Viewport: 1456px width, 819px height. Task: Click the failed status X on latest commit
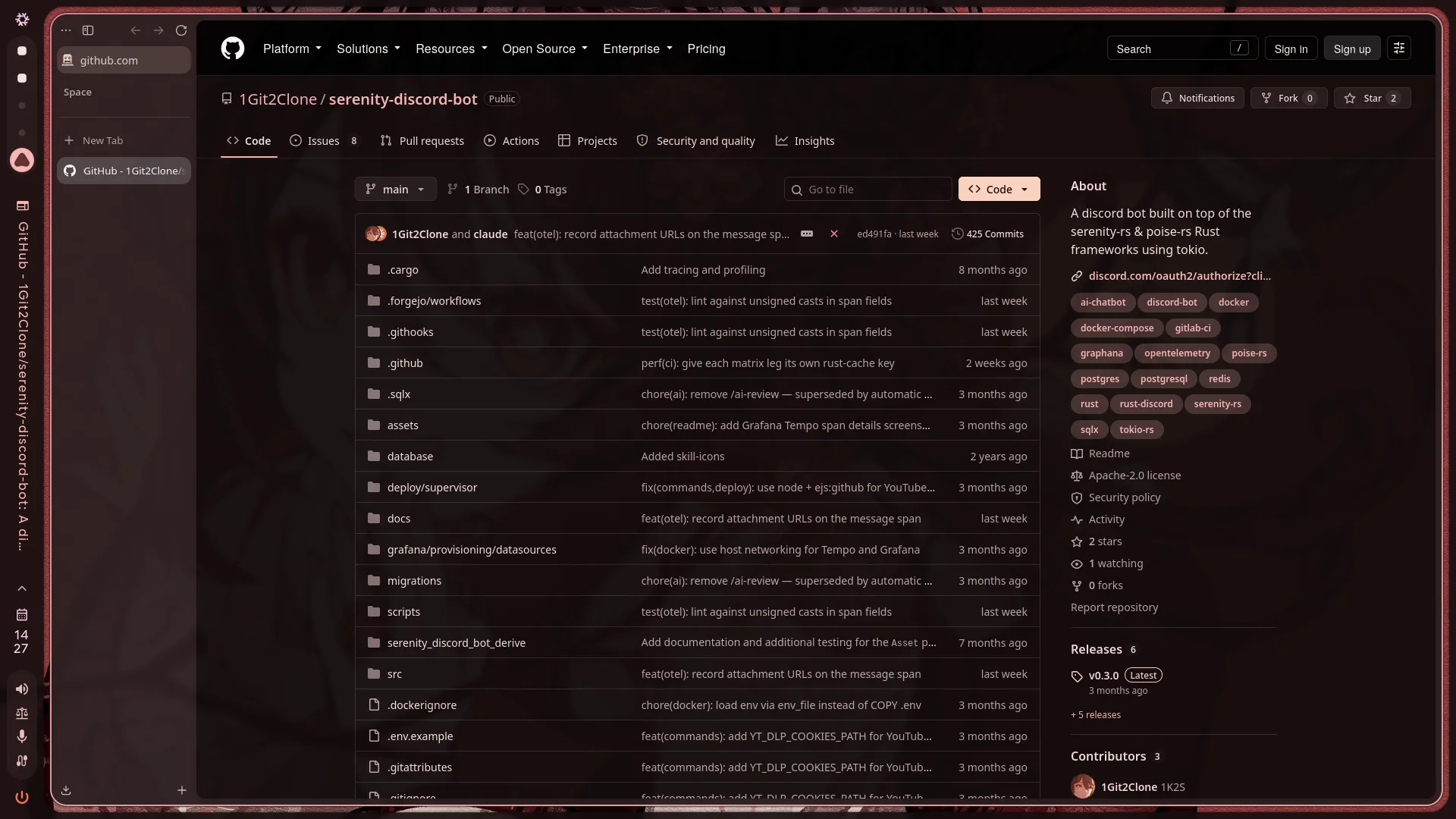pyautogui.click(x=834, y=234)
